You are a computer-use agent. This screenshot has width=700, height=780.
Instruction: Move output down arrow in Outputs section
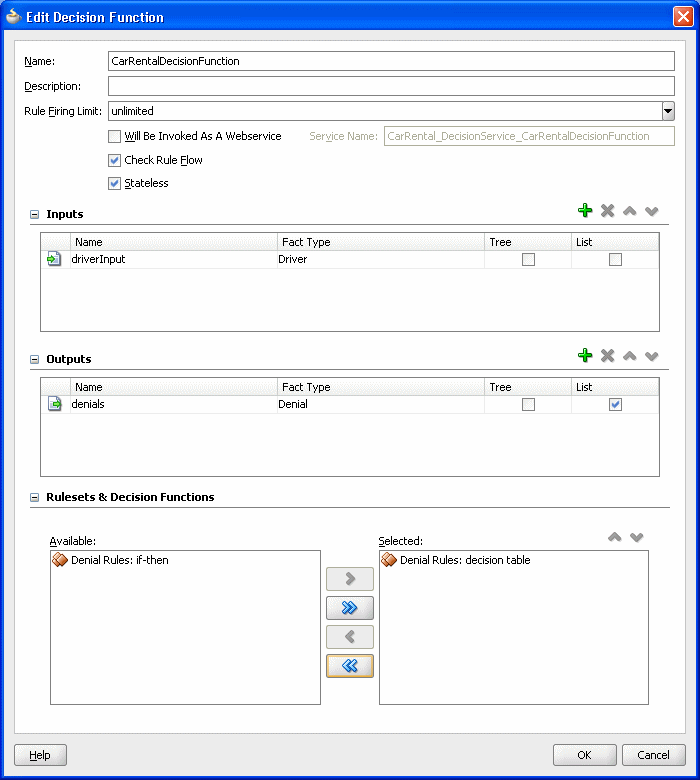(651, 356)
